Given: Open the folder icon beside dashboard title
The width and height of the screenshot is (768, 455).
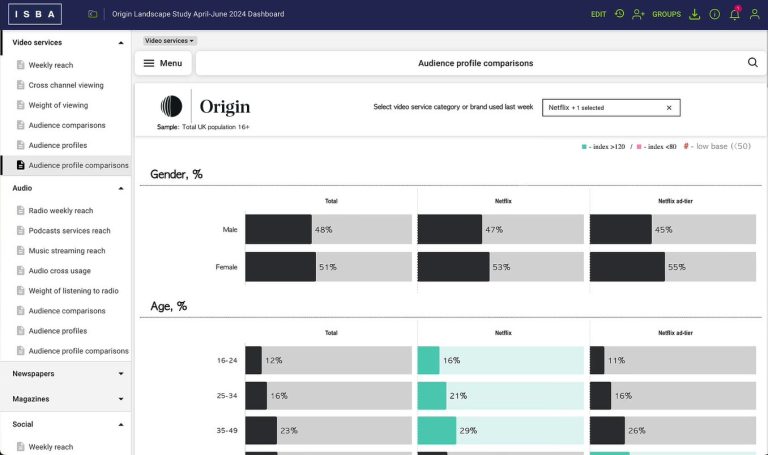Looking at the screenshot, I should (x=93, y=14).
